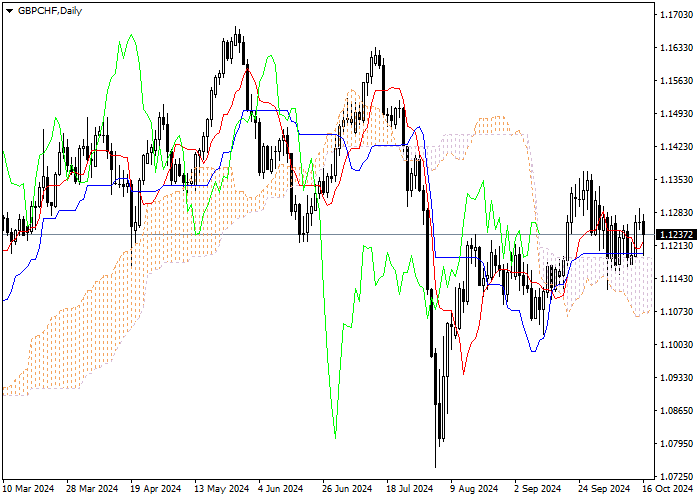Click the 4 Jun 2024 date label
The height and width of the screenshot is (500, 700).
point(281,489)
